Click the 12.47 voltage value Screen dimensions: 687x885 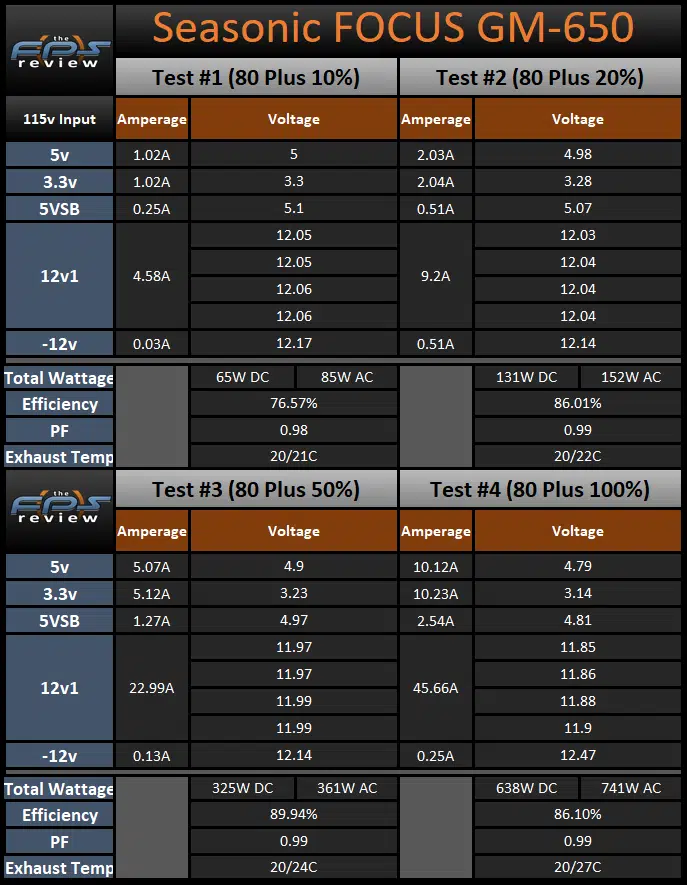coord(577,755)
